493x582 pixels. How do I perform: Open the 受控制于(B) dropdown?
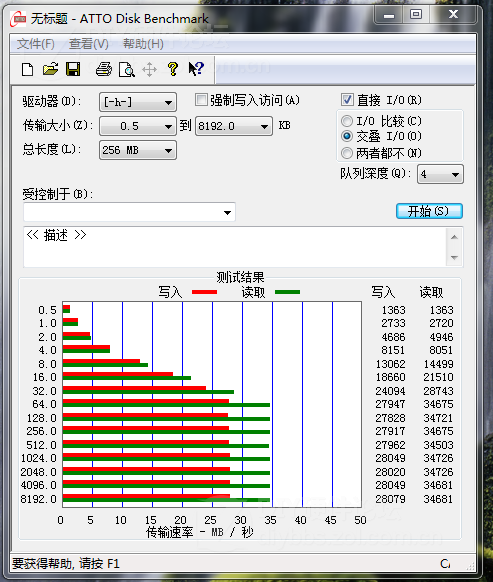(129, 212)
